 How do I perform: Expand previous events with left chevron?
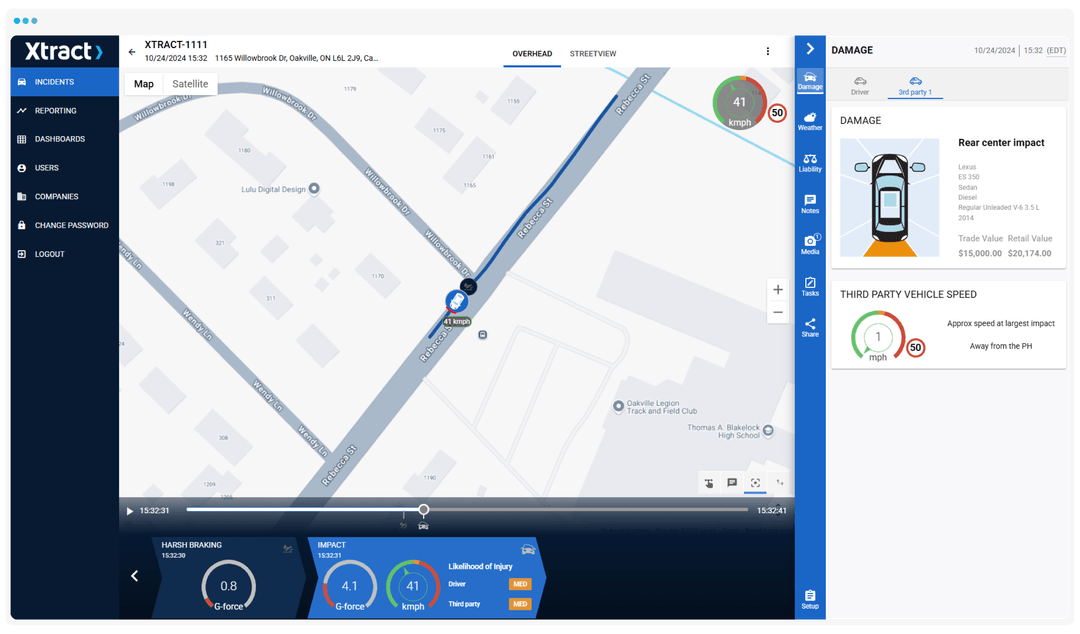click(135, 576)
